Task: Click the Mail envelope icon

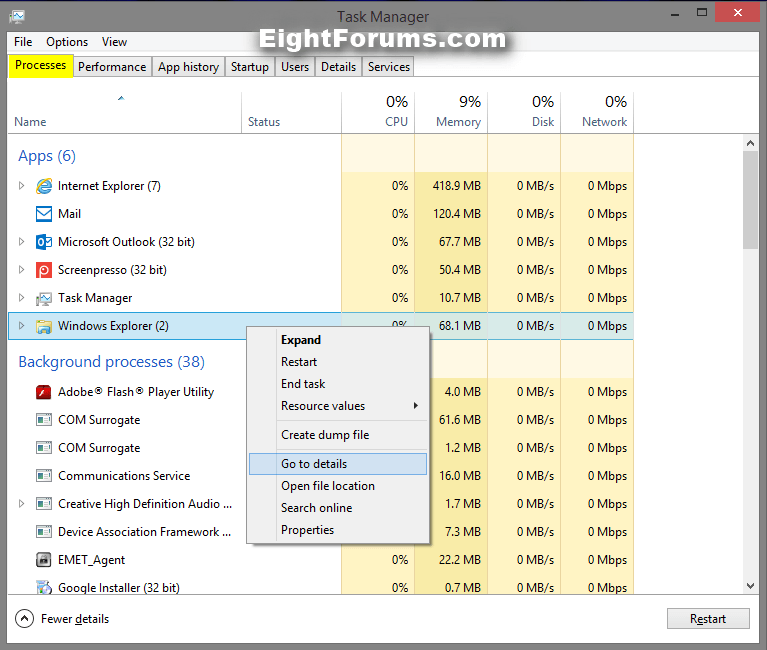Action: point(44,214)
